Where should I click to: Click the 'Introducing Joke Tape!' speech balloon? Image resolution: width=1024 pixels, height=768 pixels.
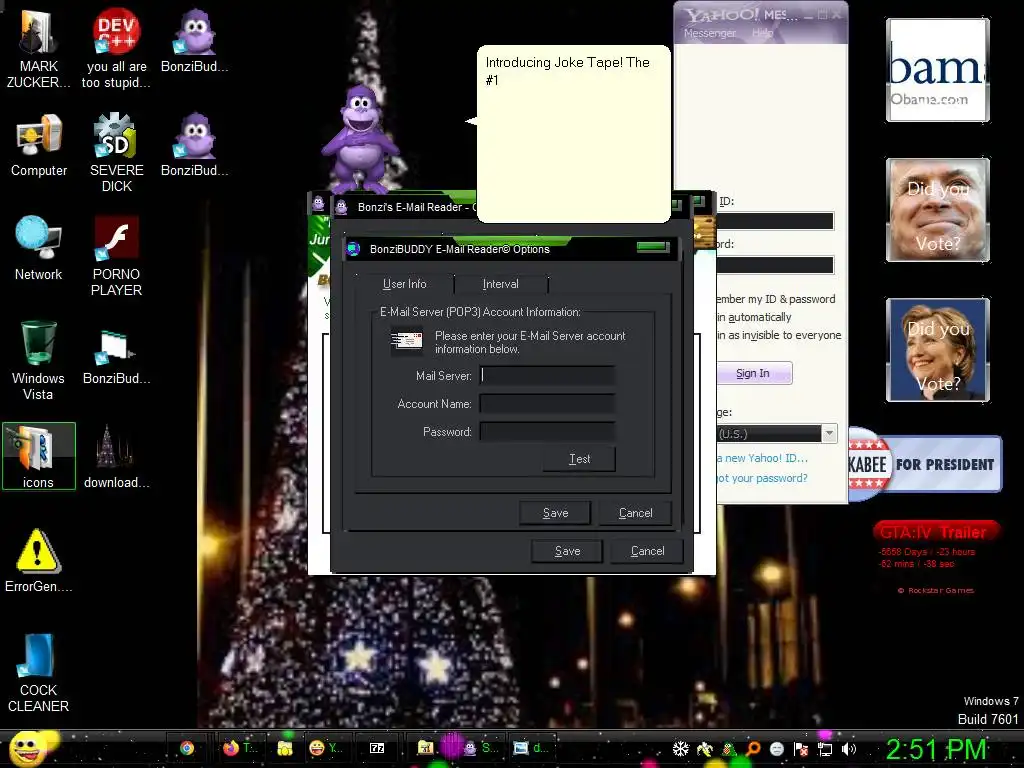coord(573,134)
